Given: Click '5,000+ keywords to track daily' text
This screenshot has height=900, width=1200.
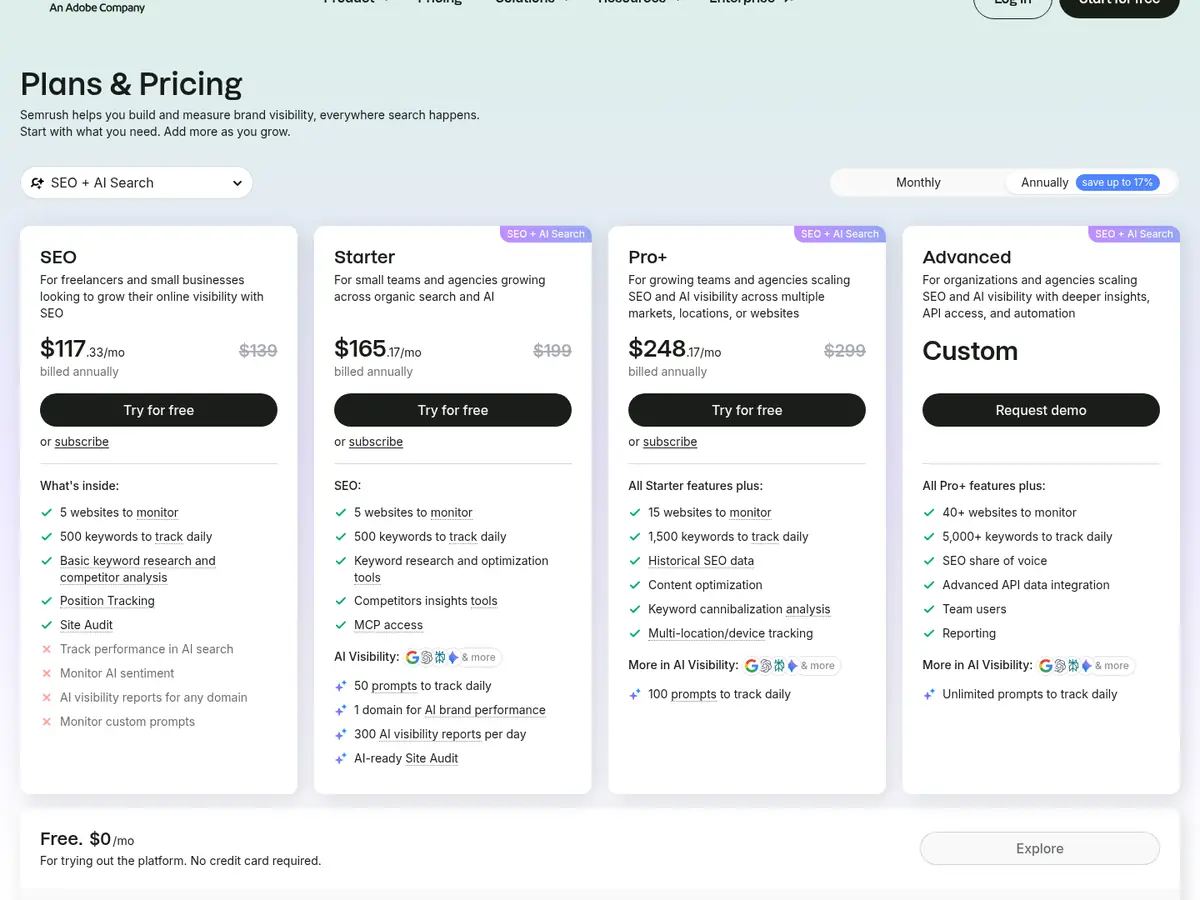Looking at the screenshot, I should pyautogui.click(x=1027, y=537).
